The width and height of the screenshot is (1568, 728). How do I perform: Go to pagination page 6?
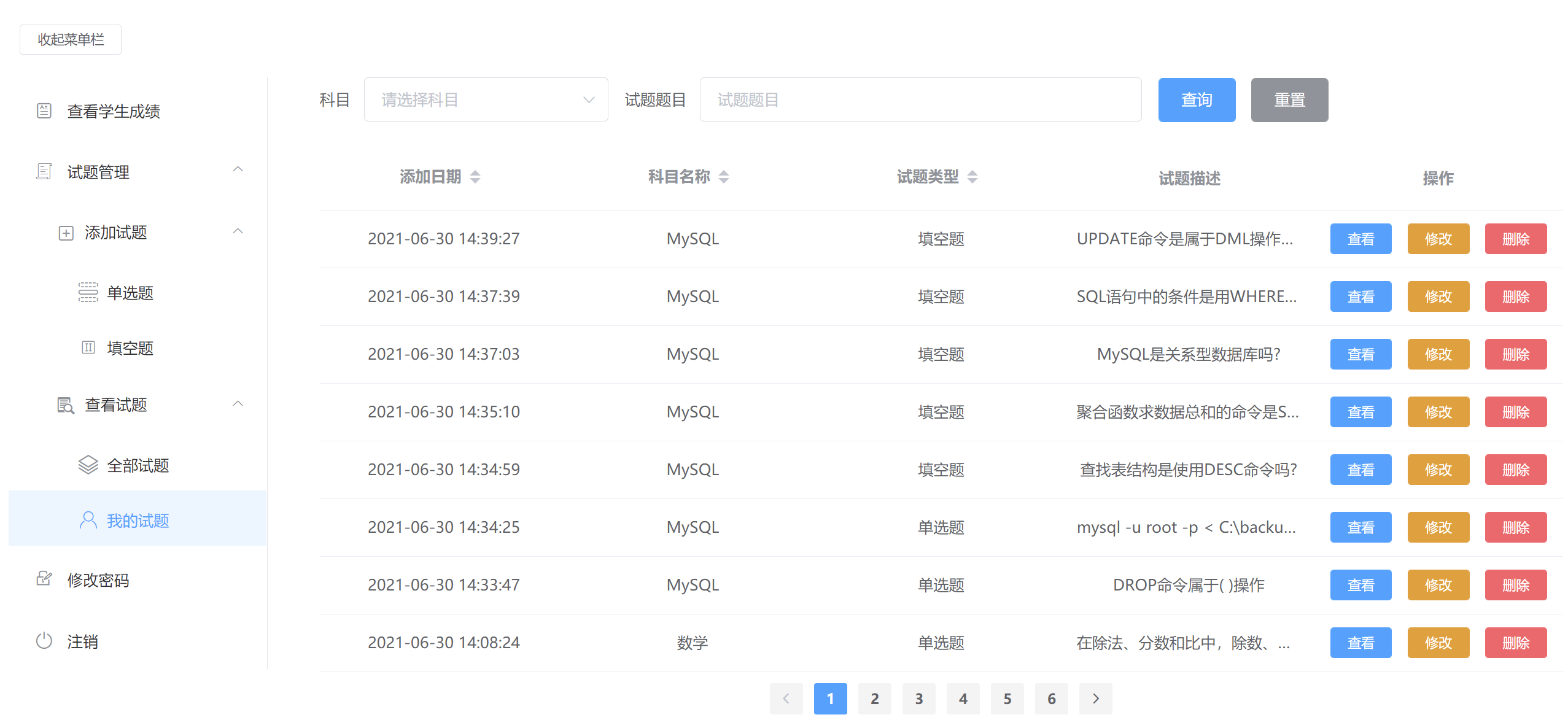pos(1052,699)
